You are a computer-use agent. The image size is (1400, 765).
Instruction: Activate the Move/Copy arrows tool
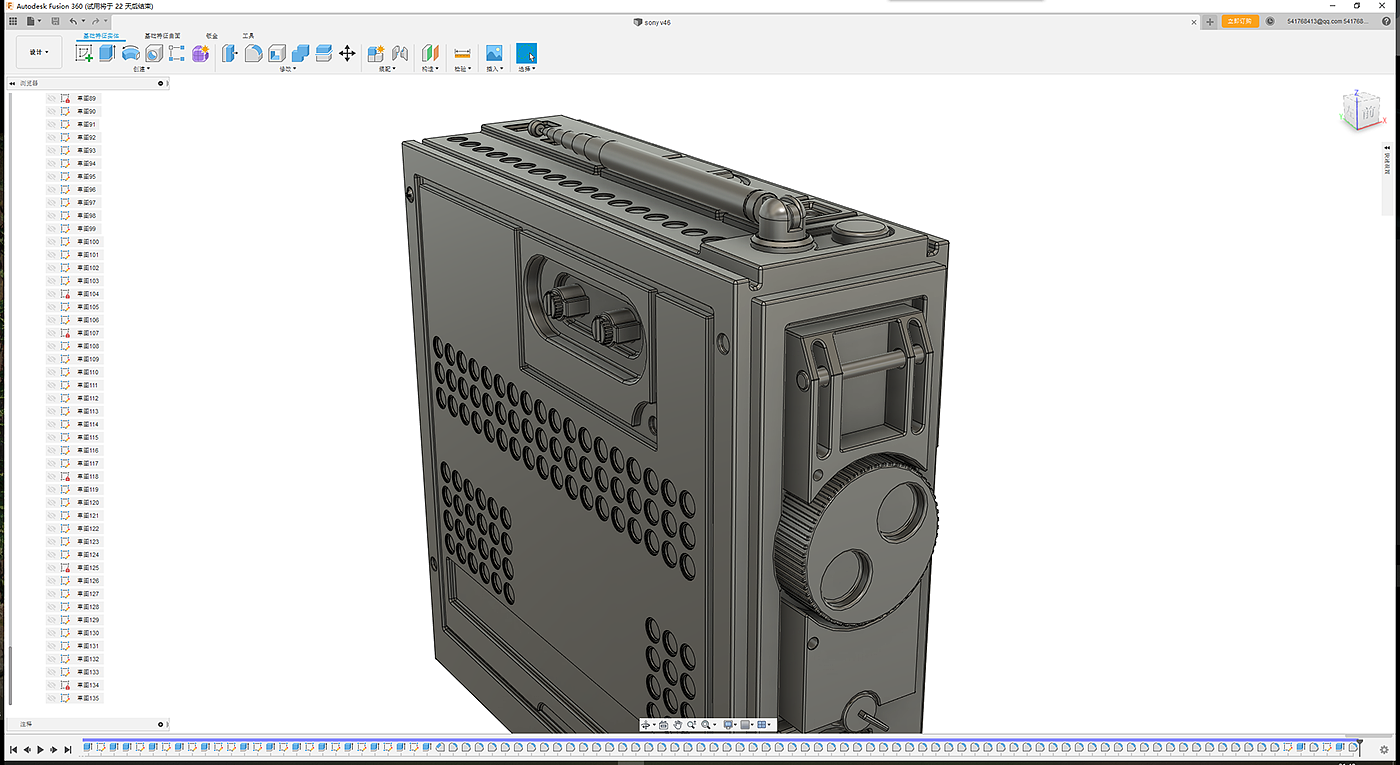click(347, 53)
